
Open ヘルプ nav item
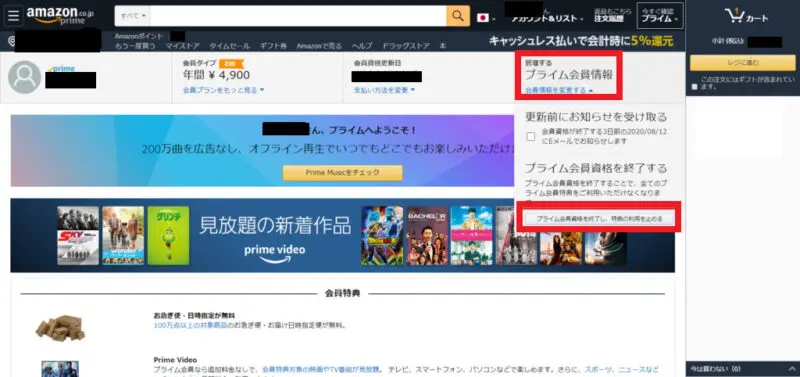pos(363,46)
